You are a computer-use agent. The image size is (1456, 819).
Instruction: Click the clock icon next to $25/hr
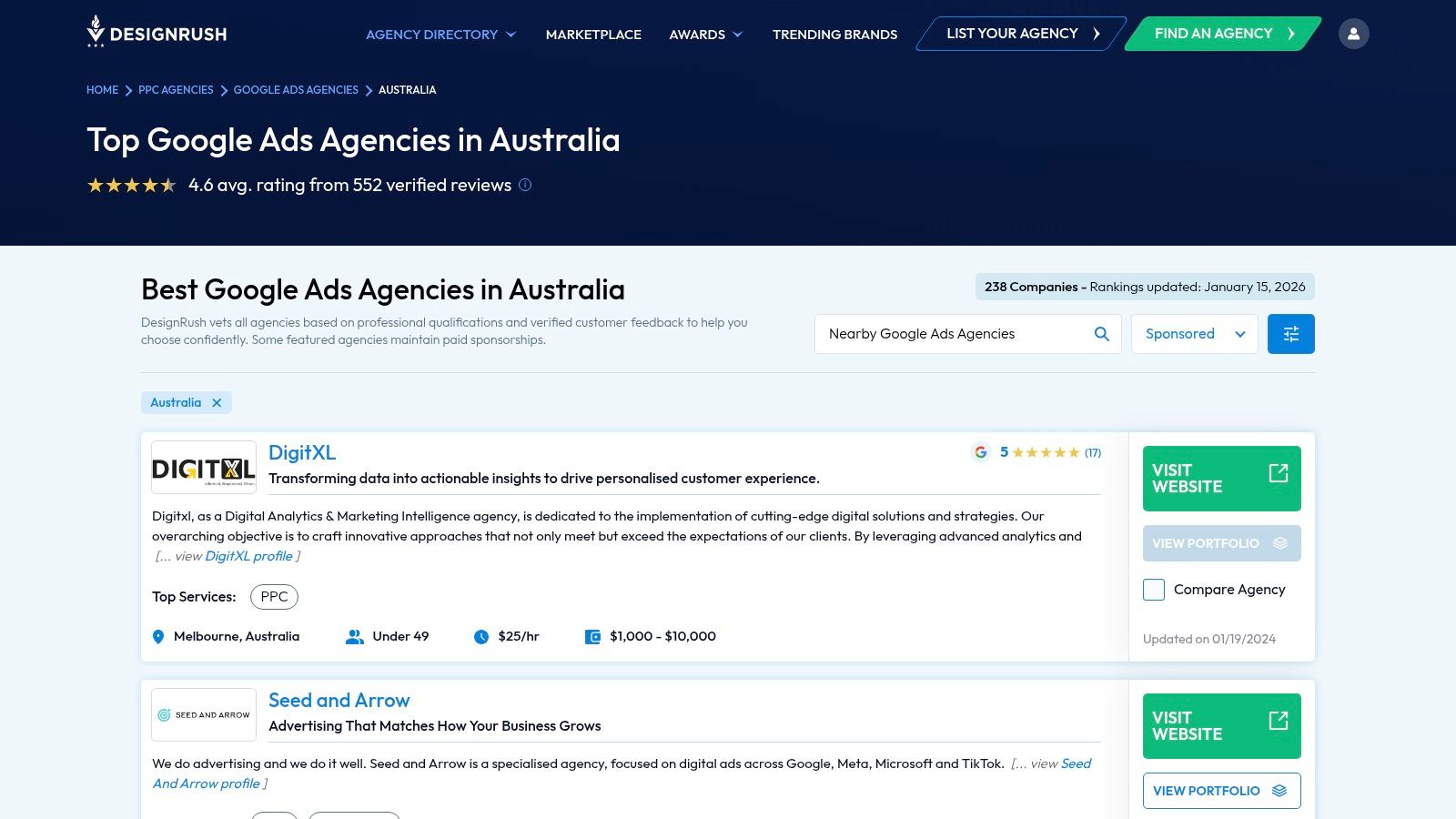click(x=481, y=636)
